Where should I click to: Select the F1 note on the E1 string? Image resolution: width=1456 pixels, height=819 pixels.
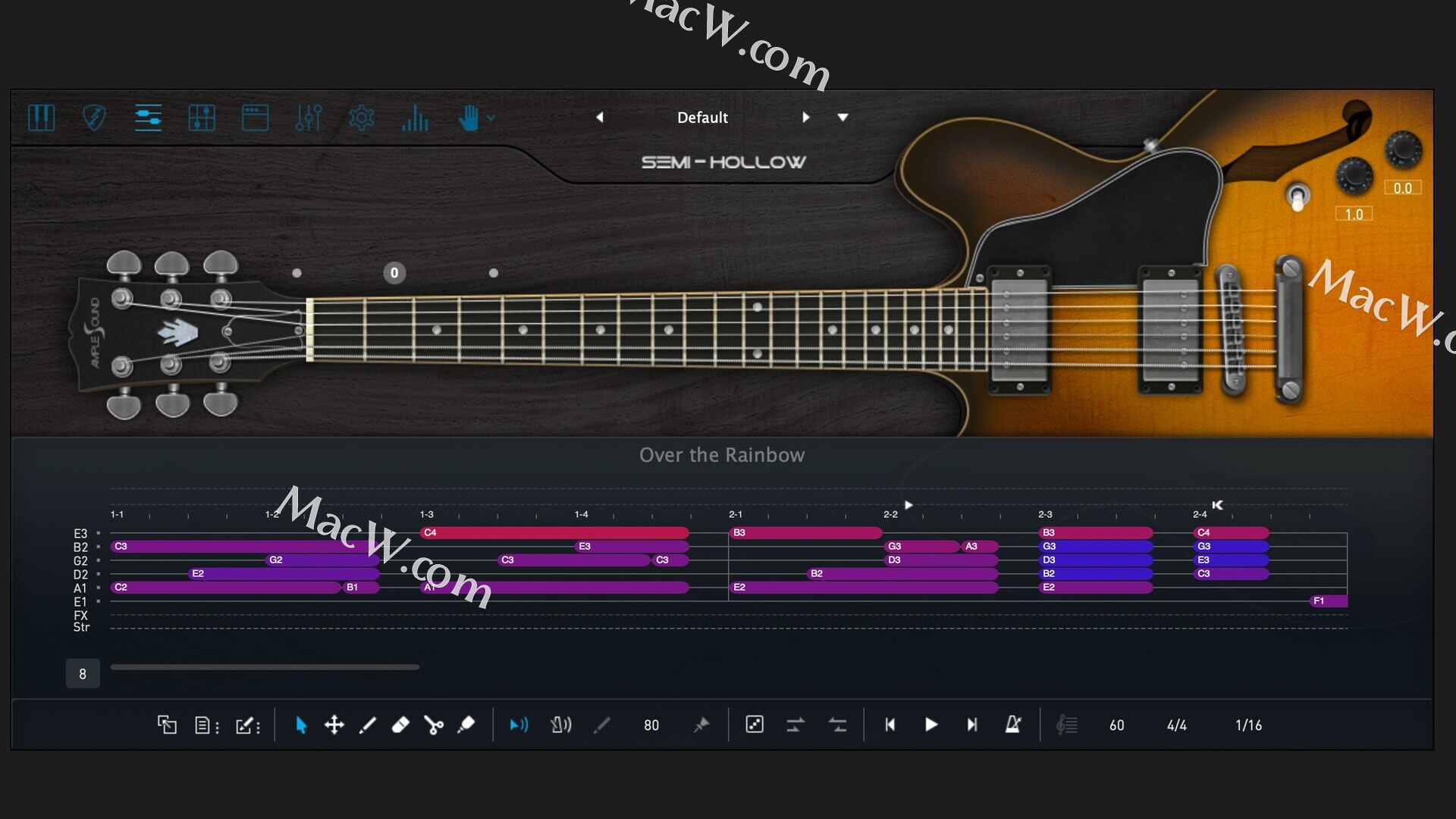click(1329, 601)
